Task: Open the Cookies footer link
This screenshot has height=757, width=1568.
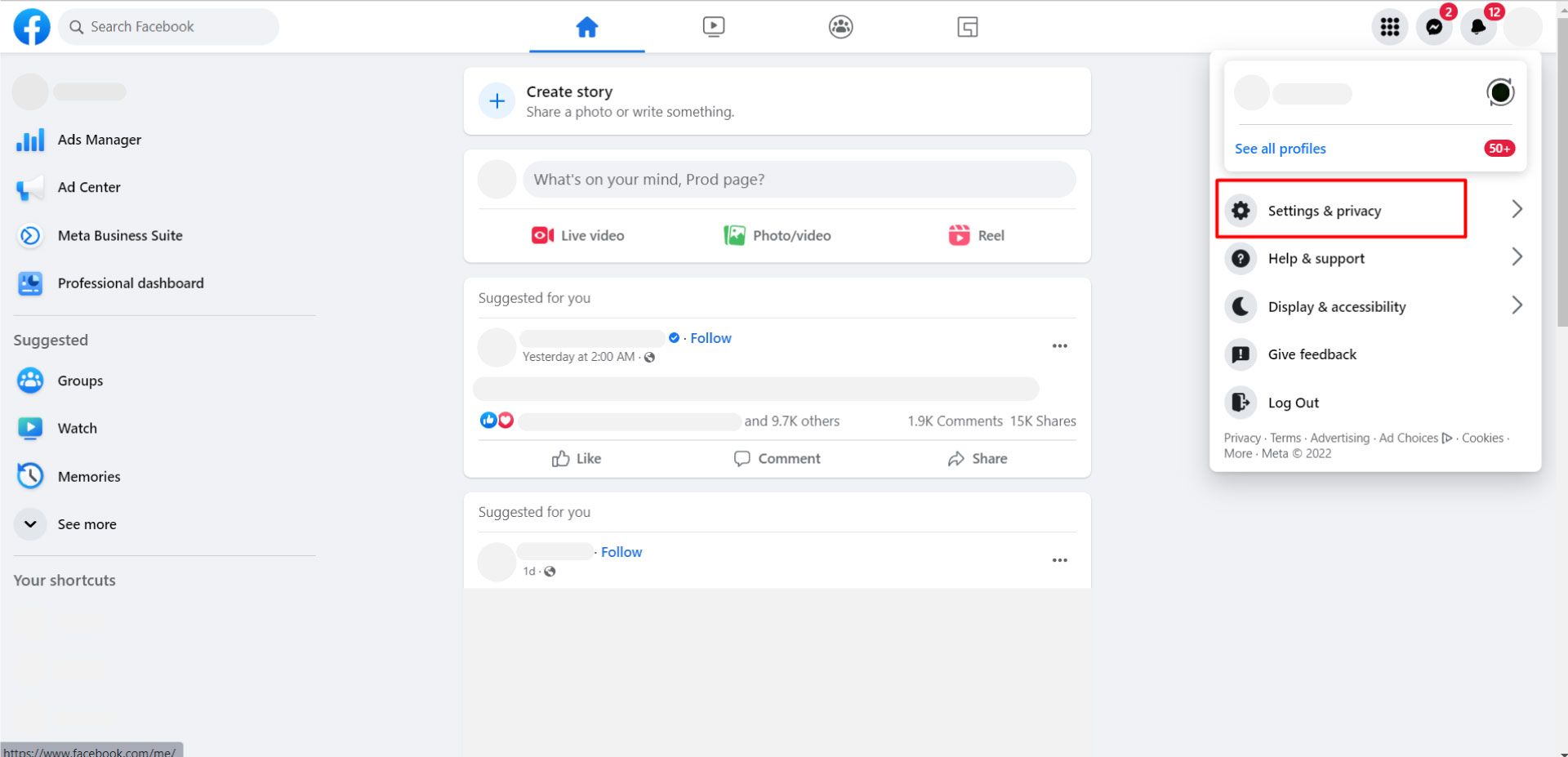Action: [x=1482, y=439]
